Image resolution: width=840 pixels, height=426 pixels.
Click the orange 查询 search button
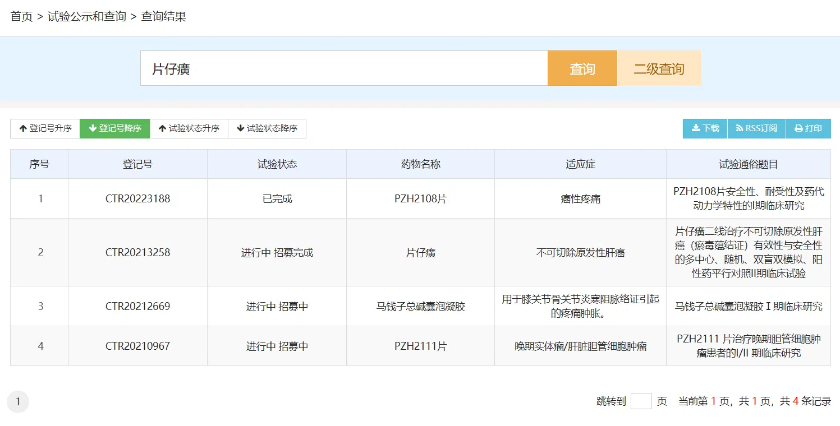[582, 69]
